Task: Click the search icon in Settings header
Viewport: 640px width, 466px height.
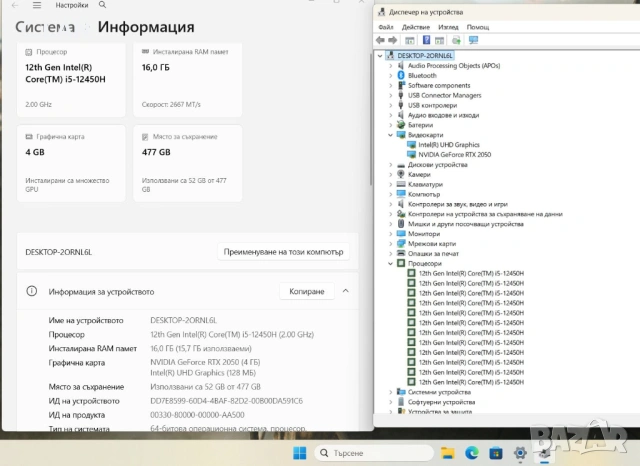Action: 102,5
